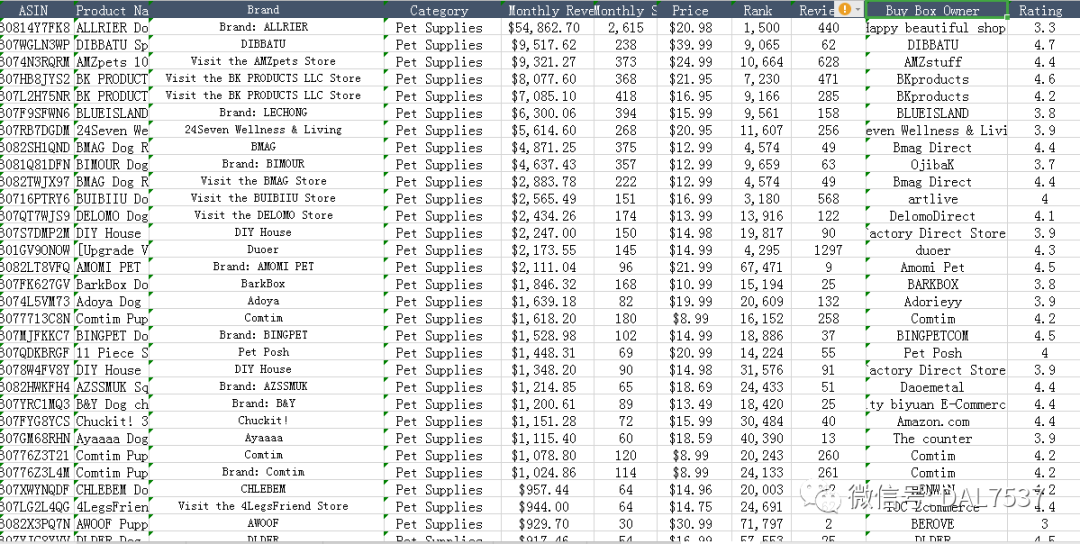This screenshot has height=544, width=1080.
Task: Select the $1,115.40 revenue cell
Action: coord(547,439)
